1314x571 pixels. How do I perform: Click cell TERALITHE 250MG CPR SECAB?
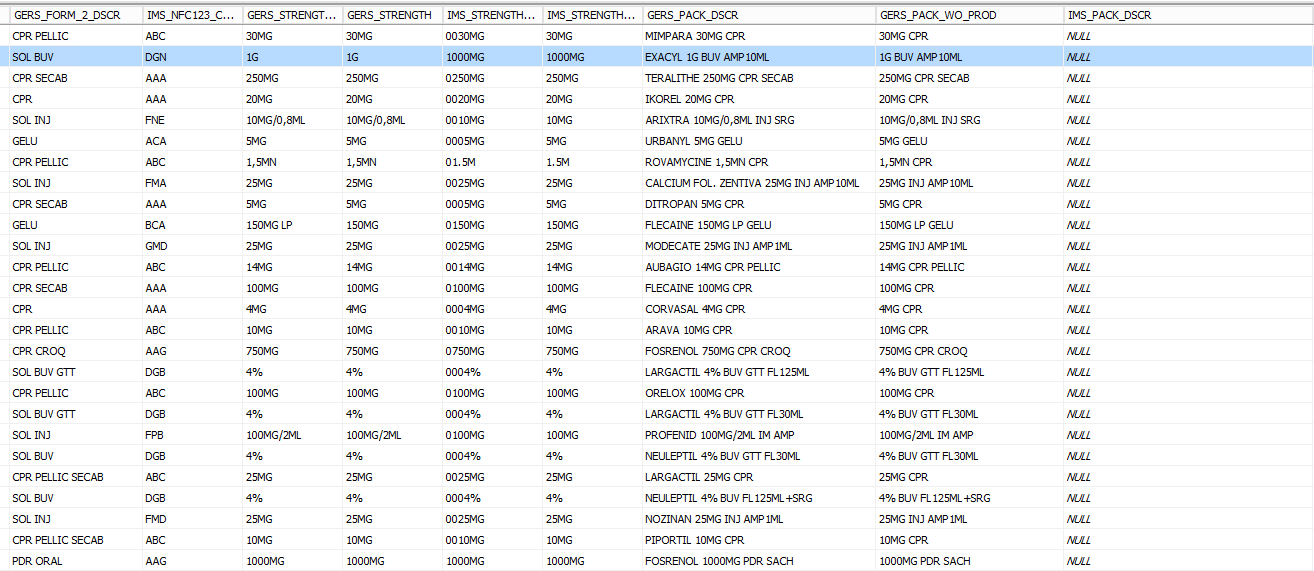coord(759,78)
